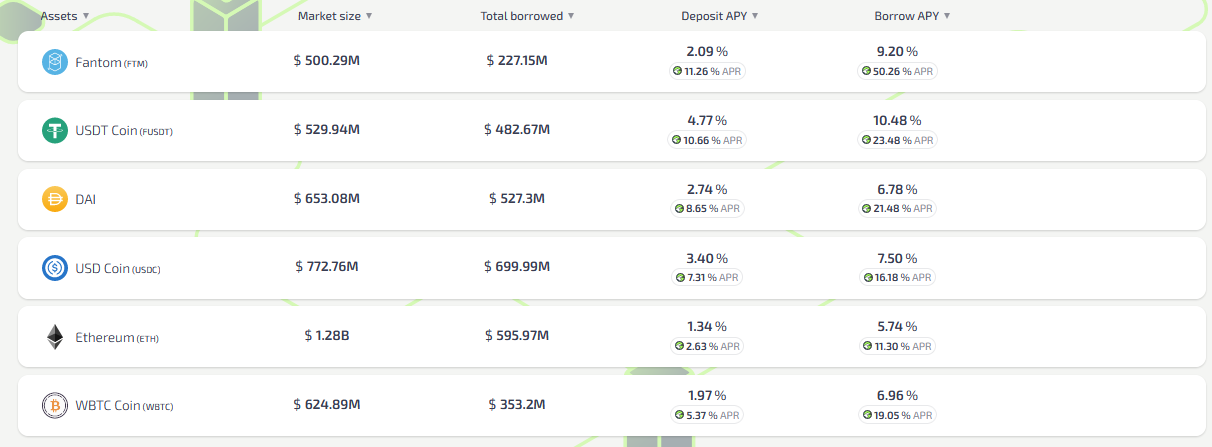Open the USD Coin (USDC) asset name
The image size is (1212, 447).
(118, 269)
